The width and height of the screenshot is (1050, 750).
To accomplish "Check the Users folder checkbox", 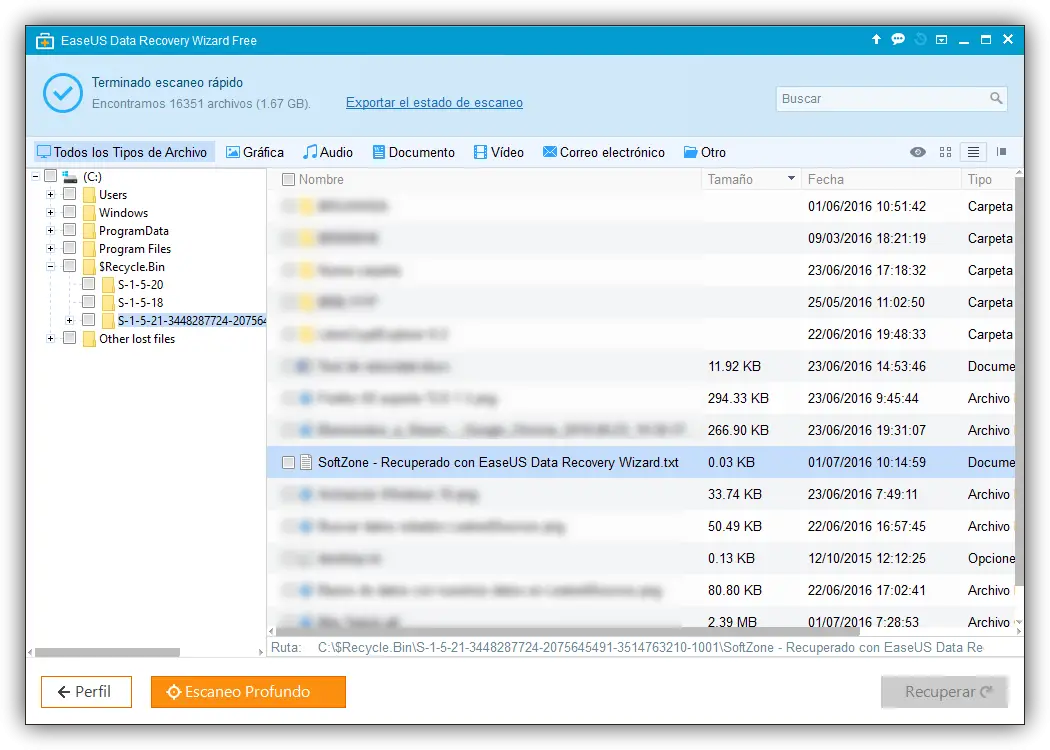I will [69, 194].
